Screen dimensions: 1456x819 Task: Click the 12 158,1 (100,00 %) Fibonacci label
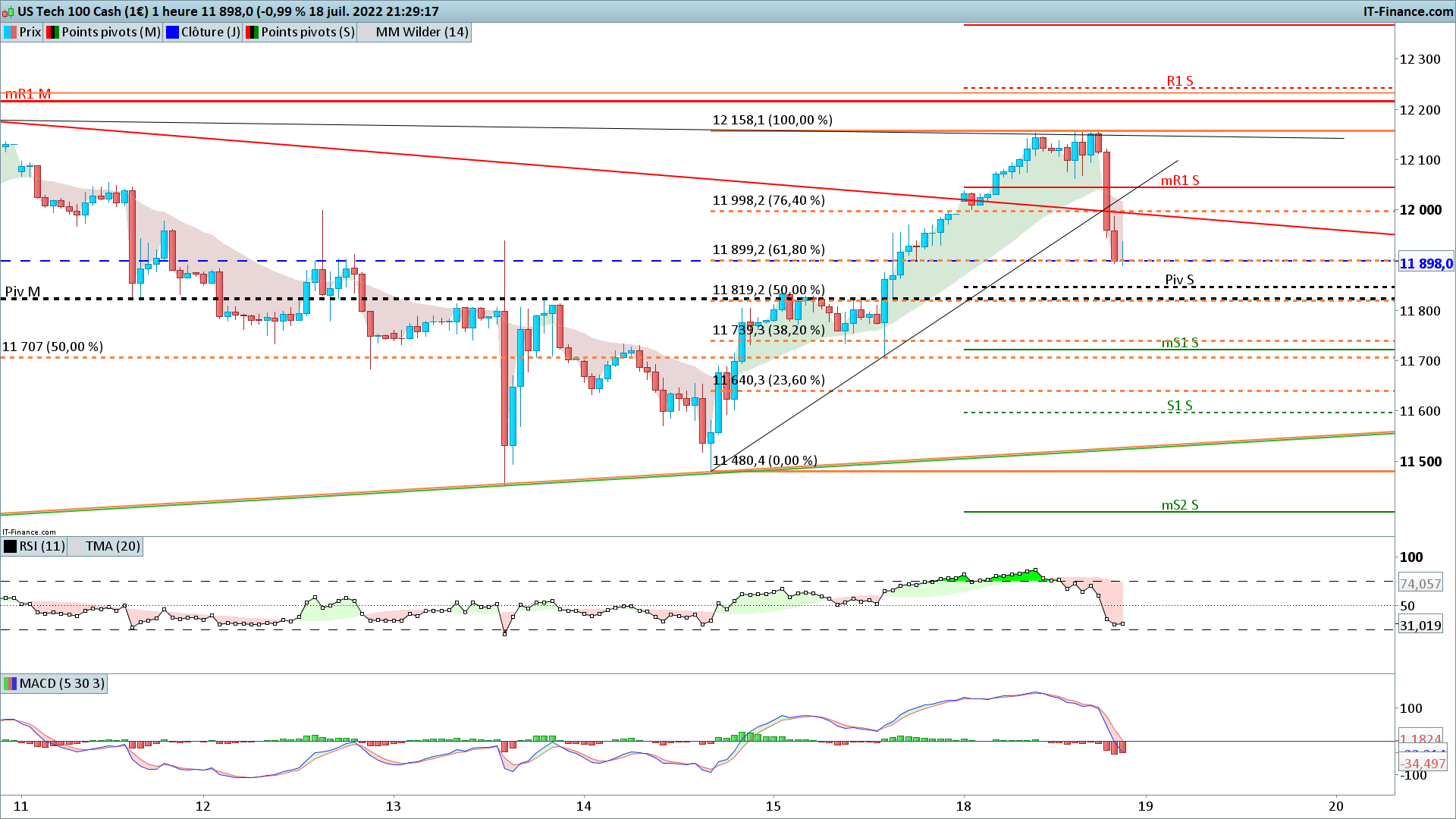pos(771,120)
